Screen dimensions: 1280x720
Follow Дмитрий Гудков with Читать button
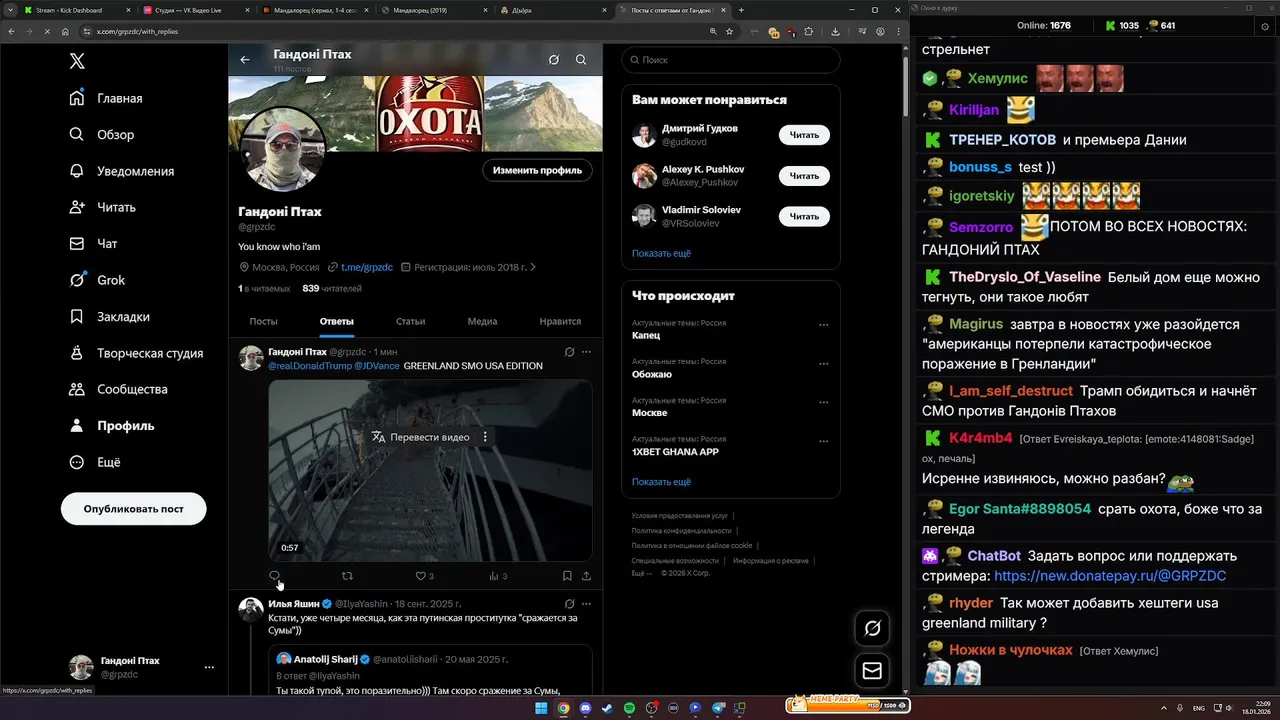point(804,135)
